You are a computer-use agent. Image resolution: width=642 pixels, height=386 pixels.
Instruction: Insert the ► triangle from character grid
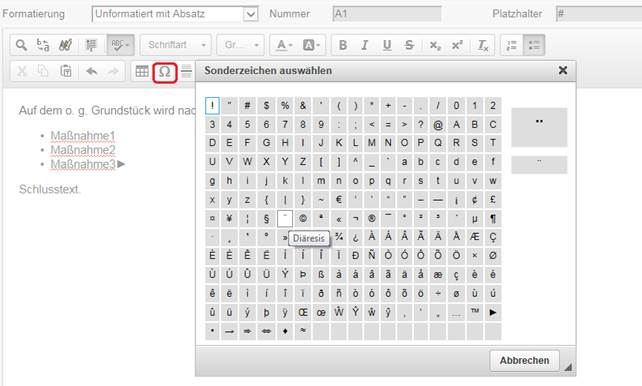493,312
